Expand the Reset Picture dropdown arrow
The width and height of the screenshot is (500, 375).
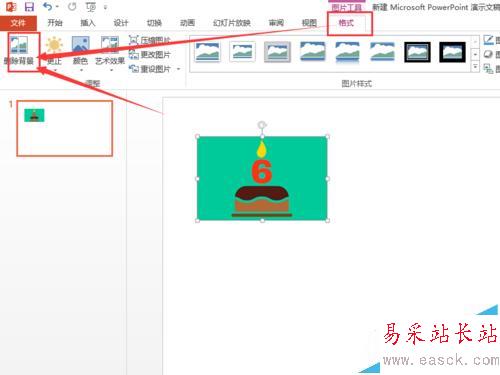pos(179,69)
